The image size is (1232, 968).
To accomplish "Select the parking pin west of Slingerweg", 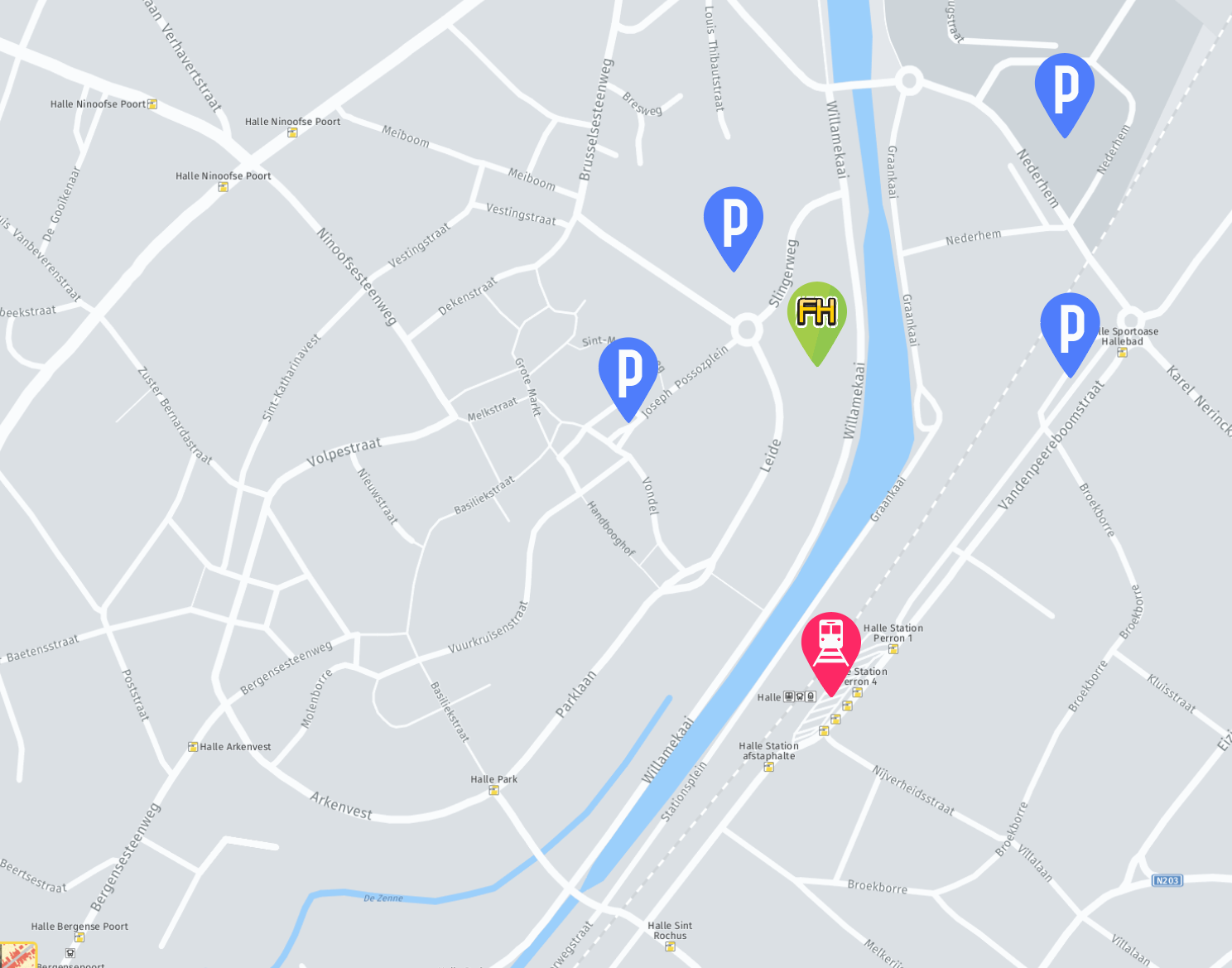I will pyautogui.click(x=734, y=227).
